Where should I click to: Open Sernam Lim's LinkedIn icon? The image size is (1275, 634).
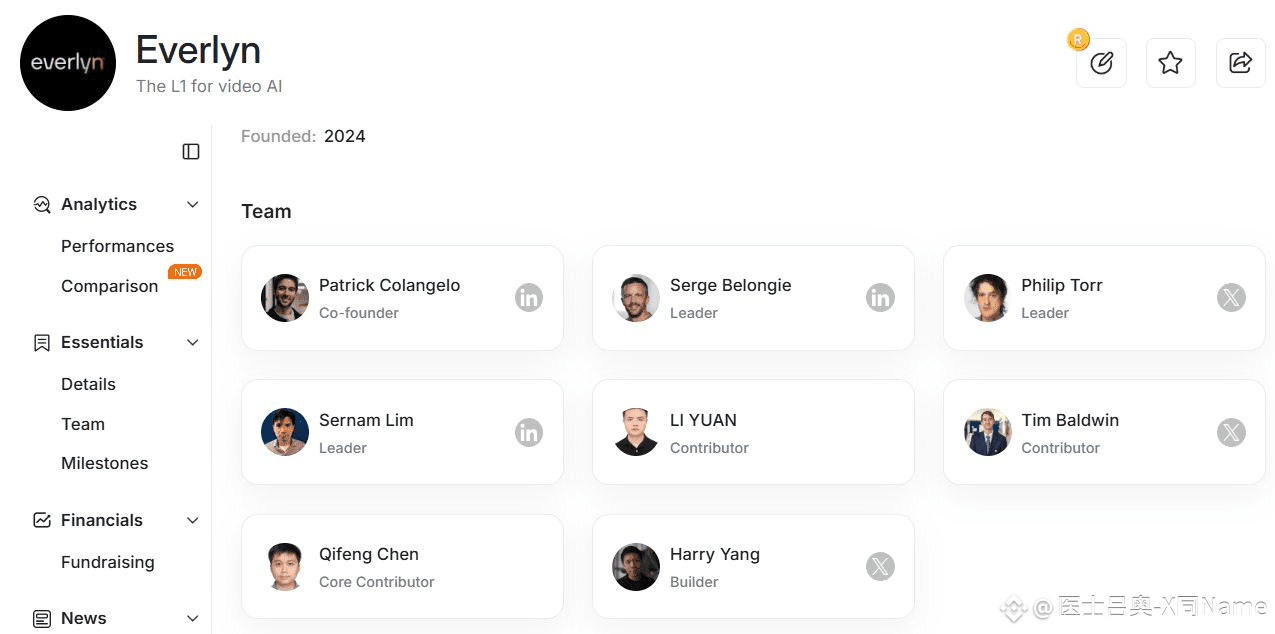point(529,432)
